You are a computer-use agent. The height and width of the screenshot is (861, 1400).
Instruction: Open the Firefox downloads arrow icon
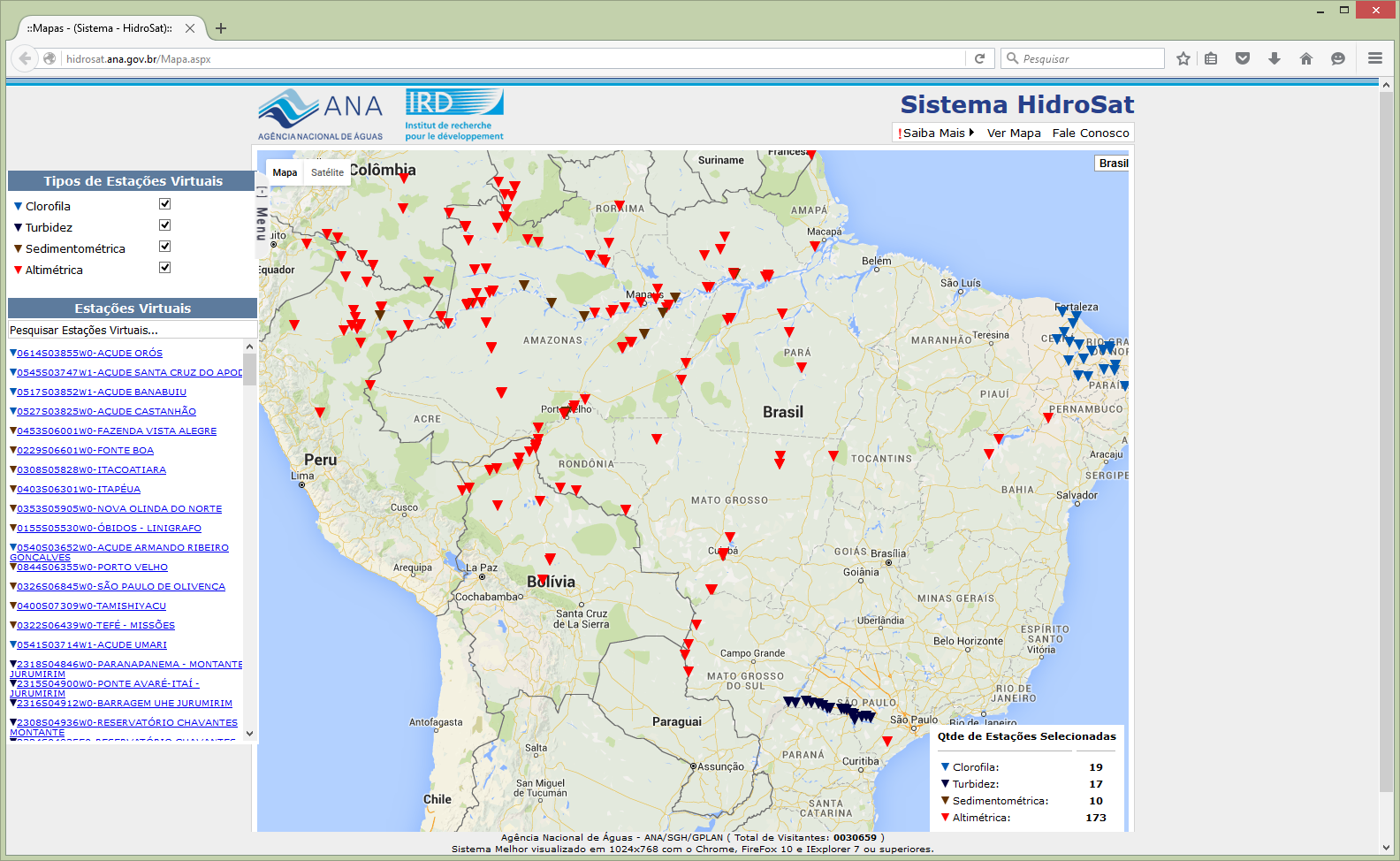1274,58
